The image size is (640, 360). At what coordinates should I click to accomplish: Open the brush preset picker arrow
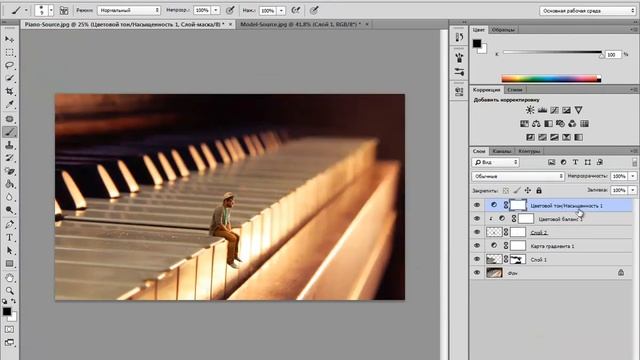pos(51,10)
